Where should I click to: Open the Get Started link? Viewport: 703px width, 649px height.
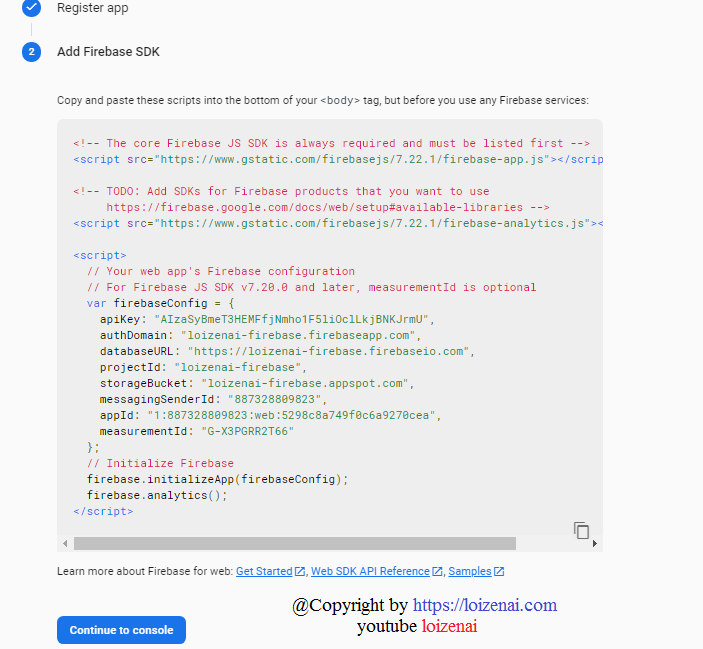pyautogui.click(x=264, y=571)
